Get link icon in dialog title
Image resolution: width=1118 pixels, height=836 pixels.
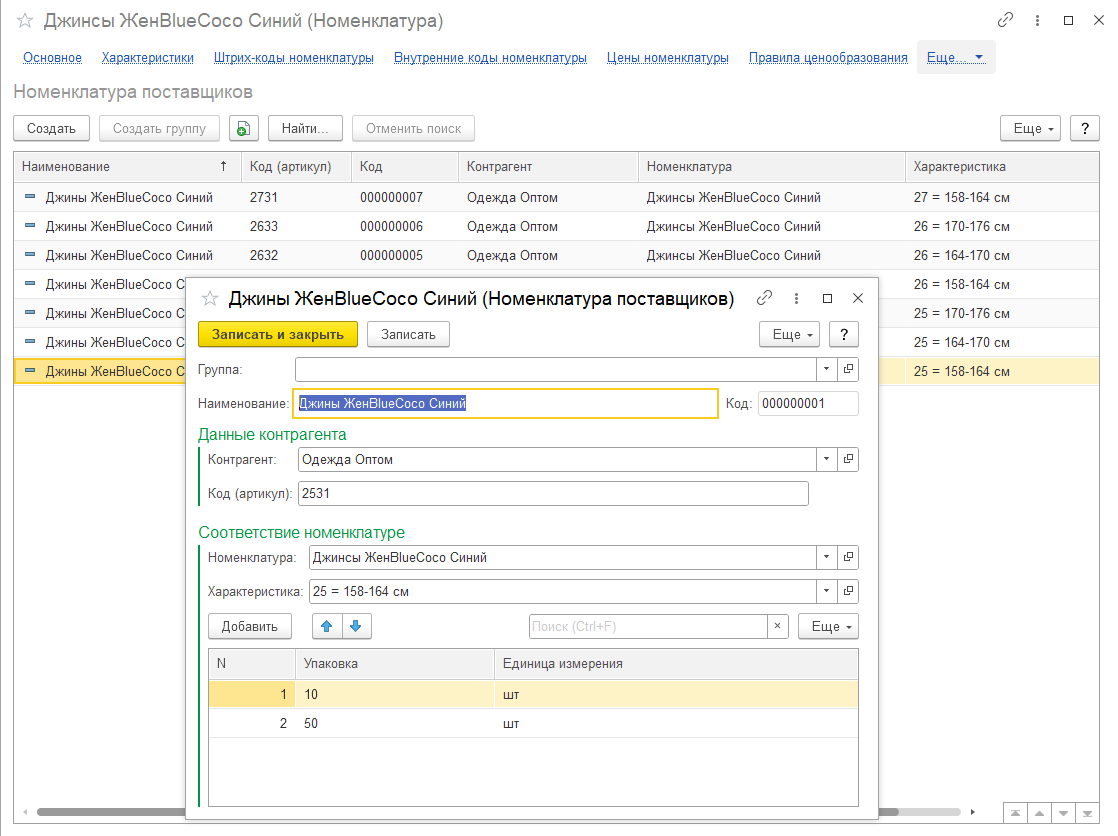click(x=765, y=298)
